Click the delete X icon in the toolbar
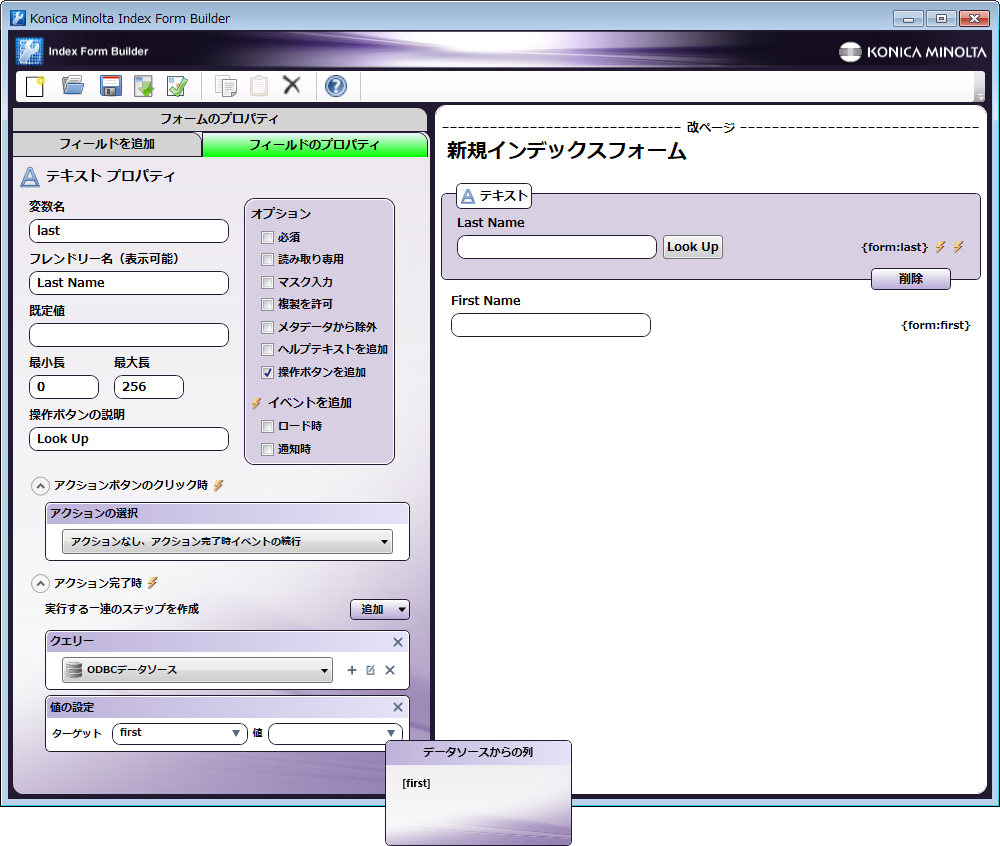This screenshot has height=846, width=1000. coord(291,85)
